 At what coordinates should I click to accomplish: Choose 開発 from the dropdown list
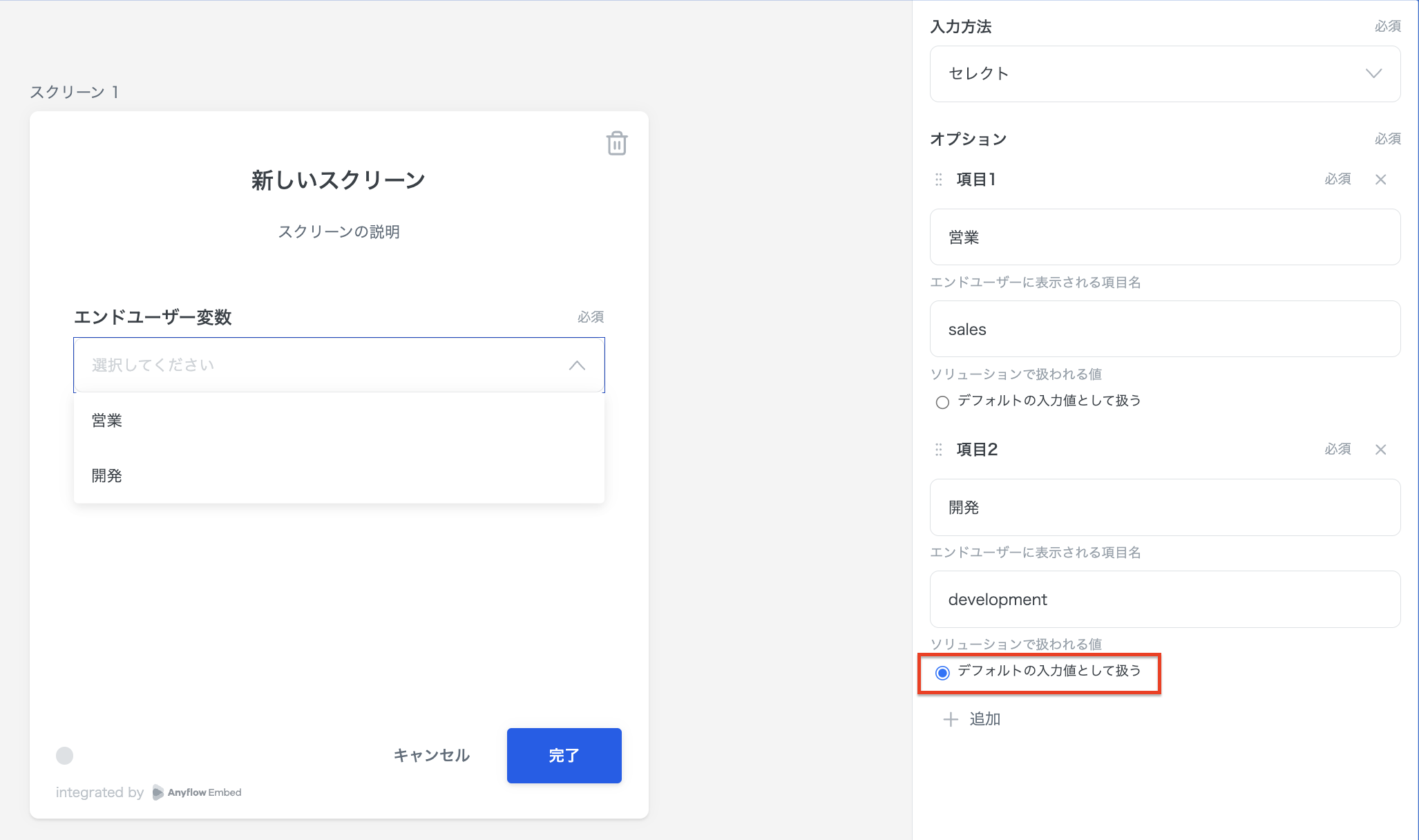[107, 476]
